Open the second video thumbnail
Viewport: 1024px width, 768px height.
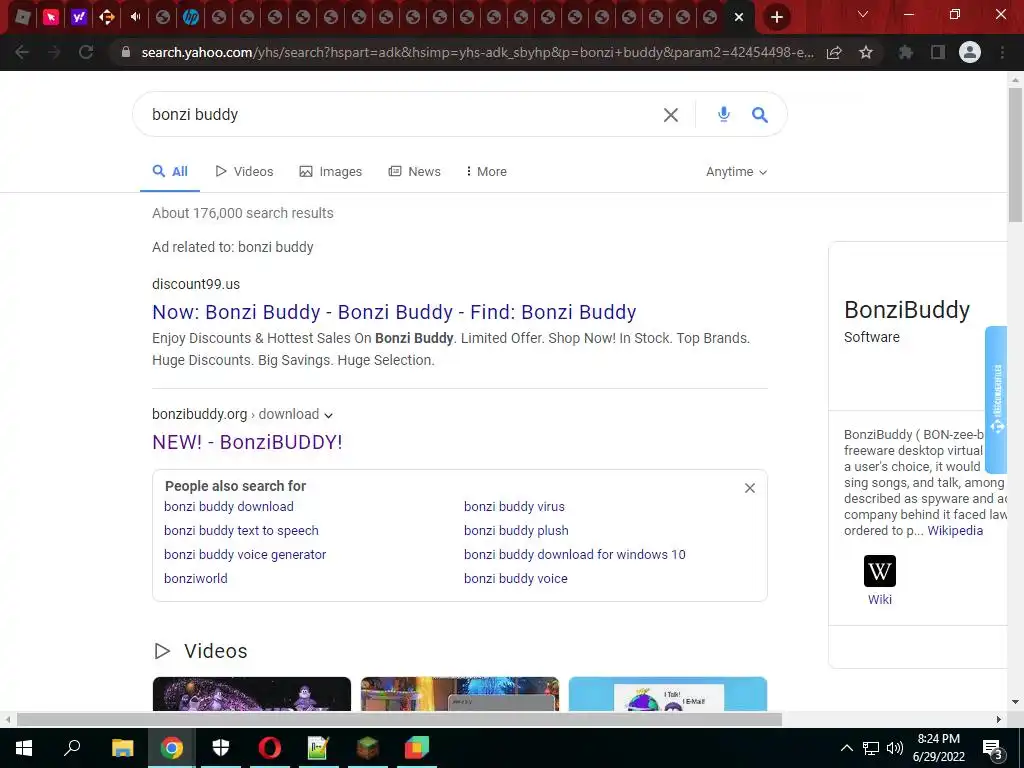click(460, 694)
